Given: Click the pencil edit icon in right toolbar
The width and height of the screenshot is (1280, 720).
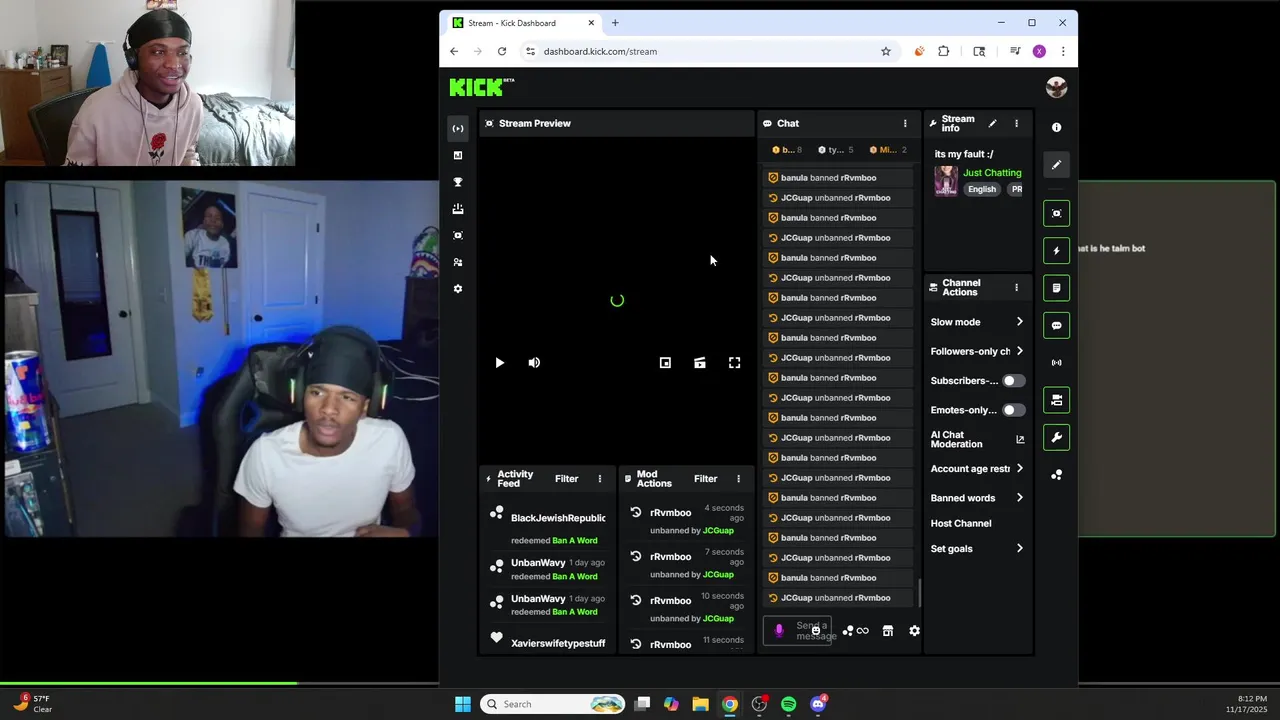Looking at the screenshot, I should pyautogui.click(x=1057, y=165).
